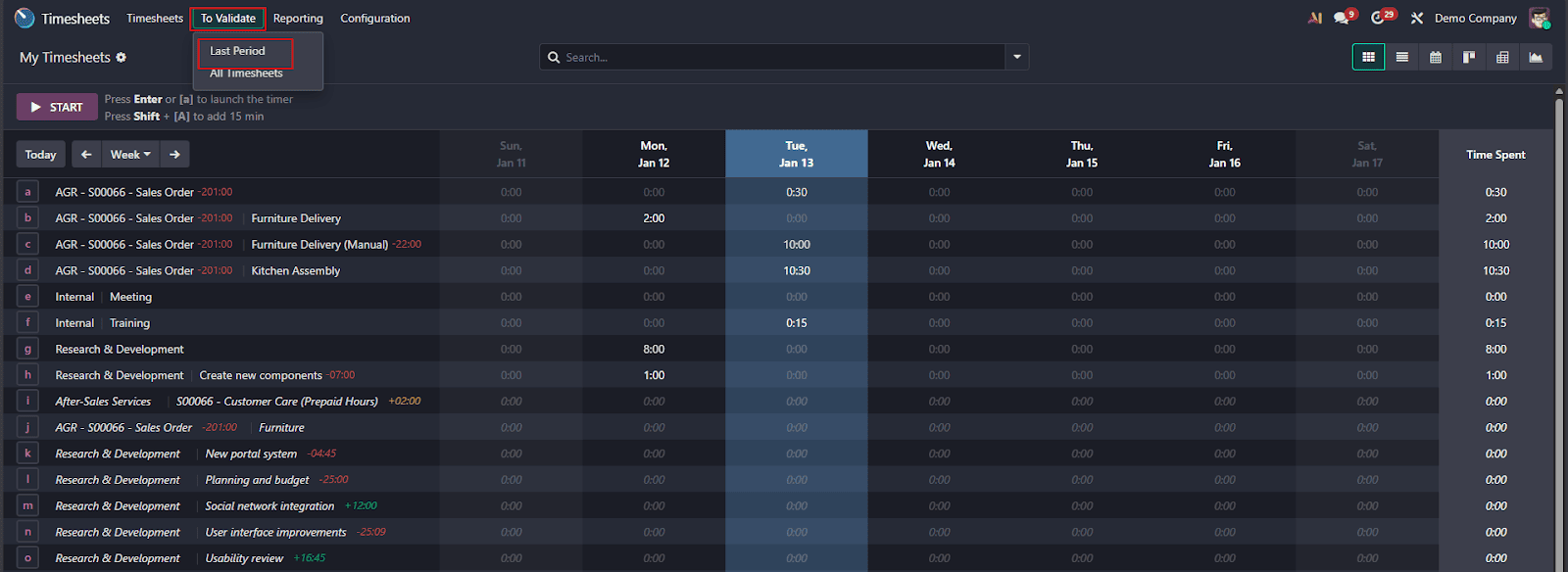1568x572 pixels.
Task: Start the timer with START button
Action: click(57, 107)
